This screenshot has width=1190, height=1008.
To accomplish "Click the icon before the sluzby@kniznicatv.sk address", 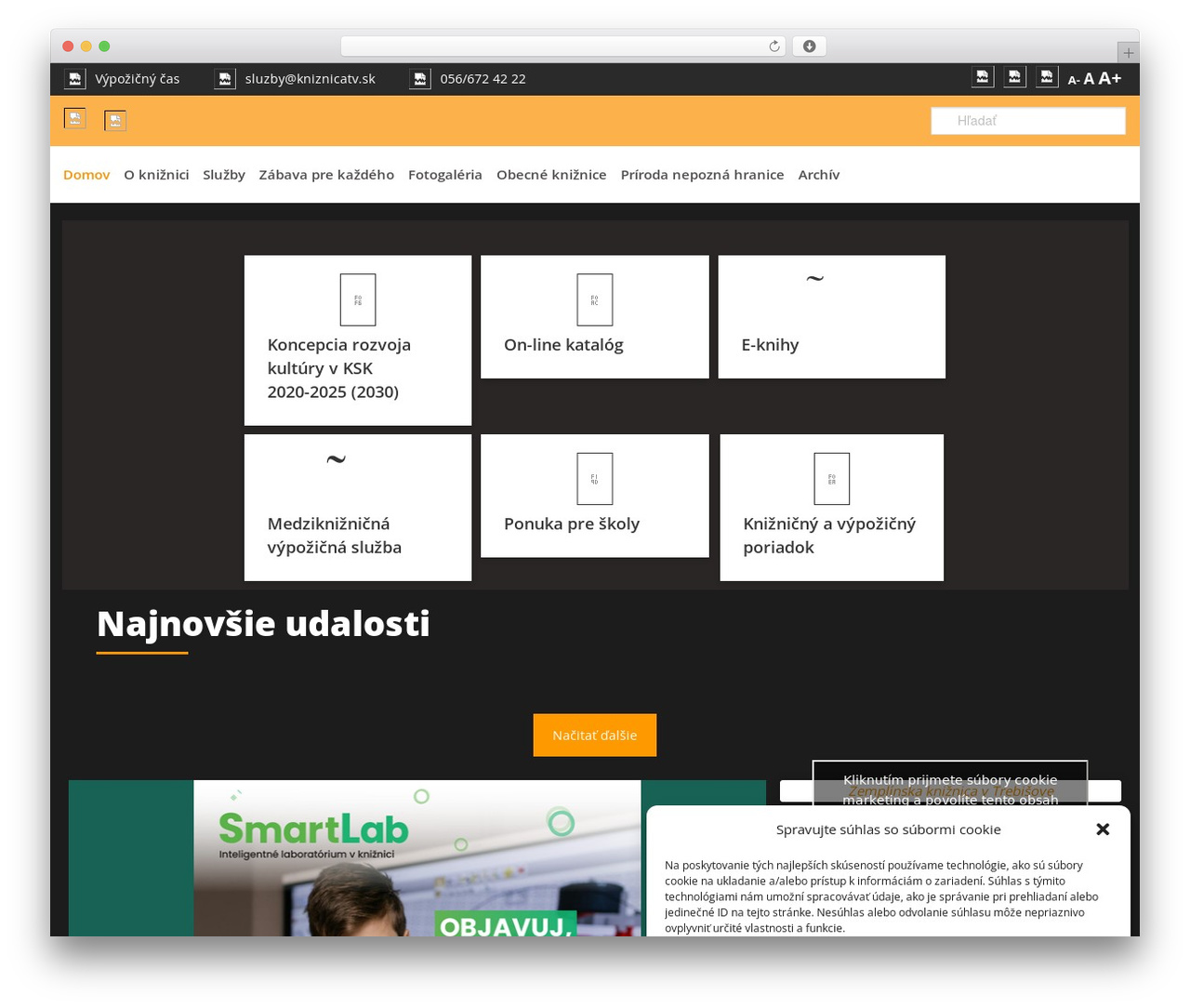I will [225, 79].
